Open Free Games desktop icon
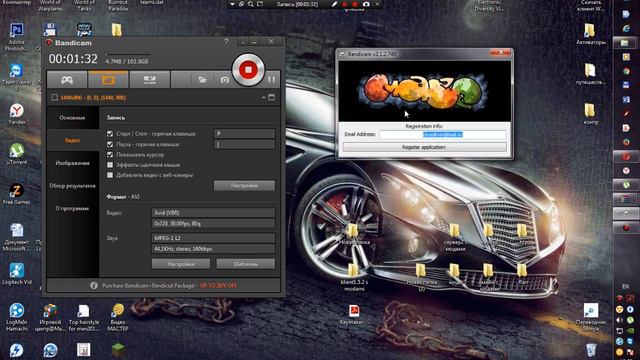This screenshot has width=640, height=360. pos(16,194)
